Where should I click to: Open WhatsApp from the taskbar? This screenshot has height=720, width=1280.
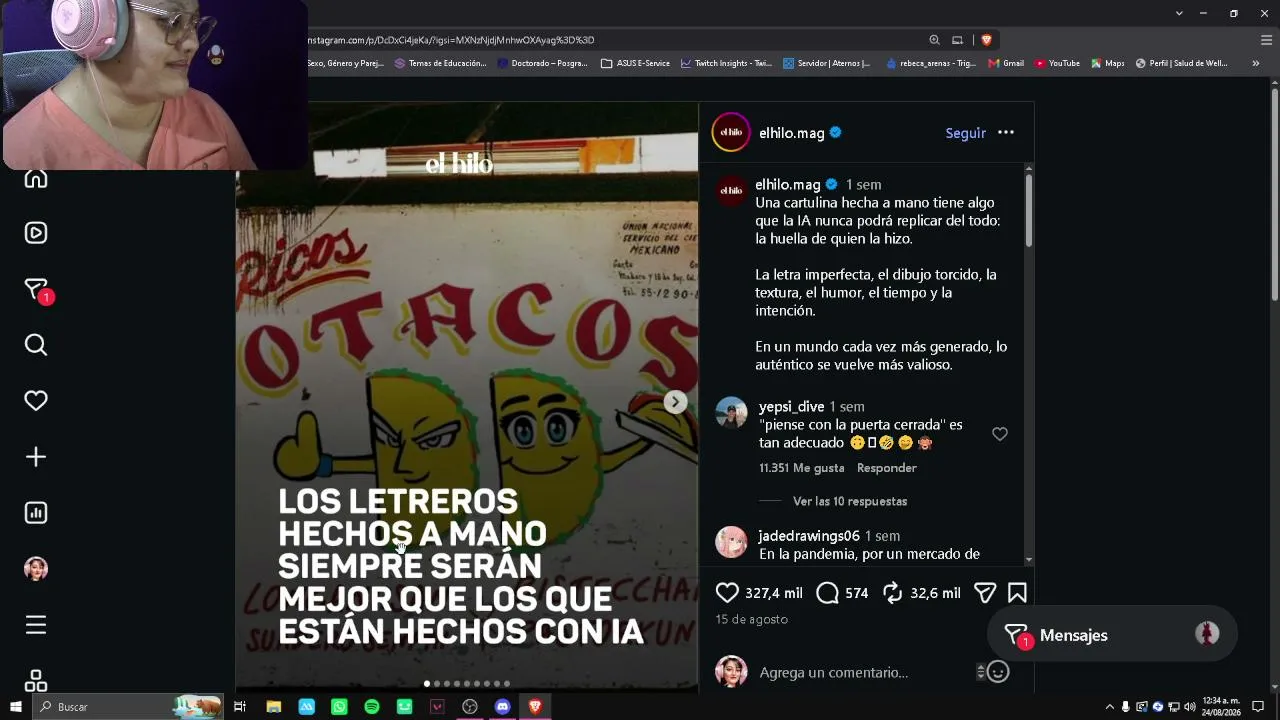click(339, 707)
